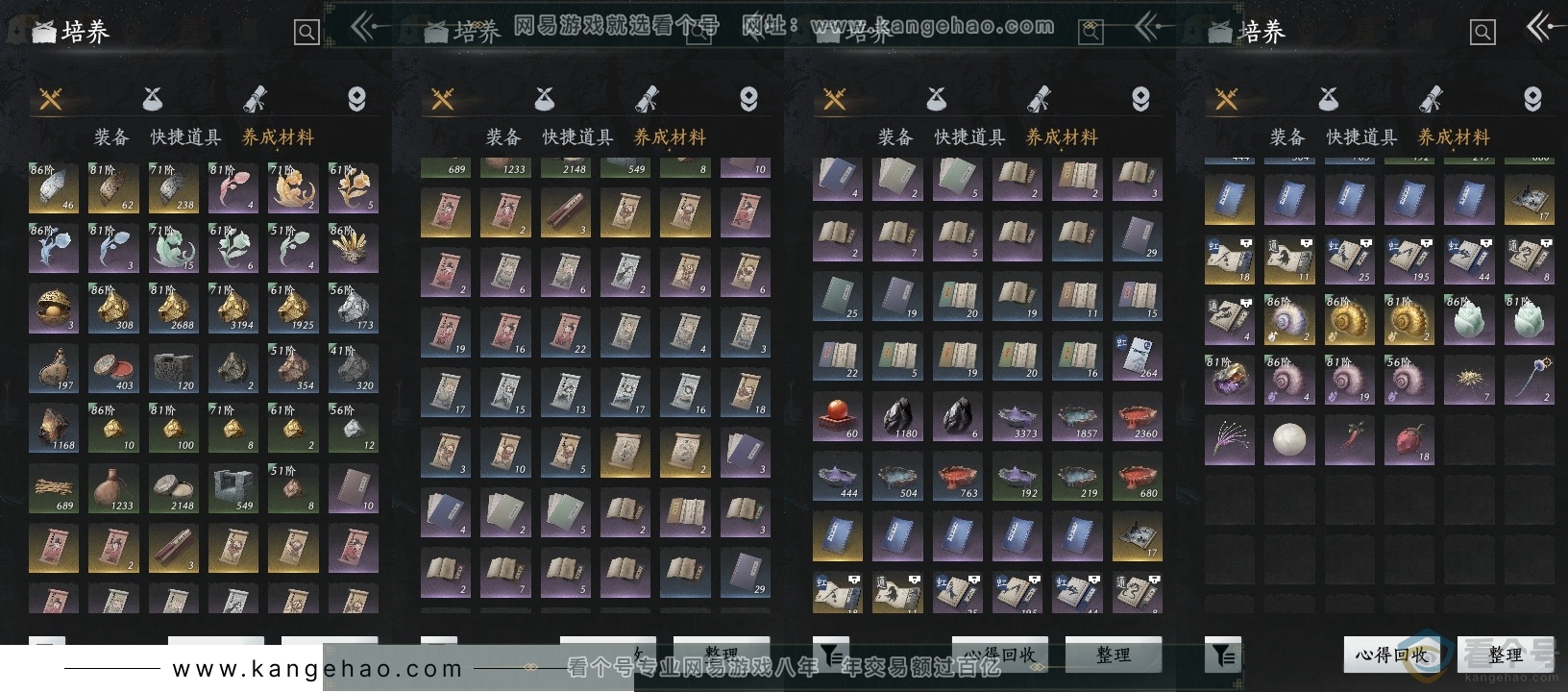Click 心得回收 button in third panel

999,655
